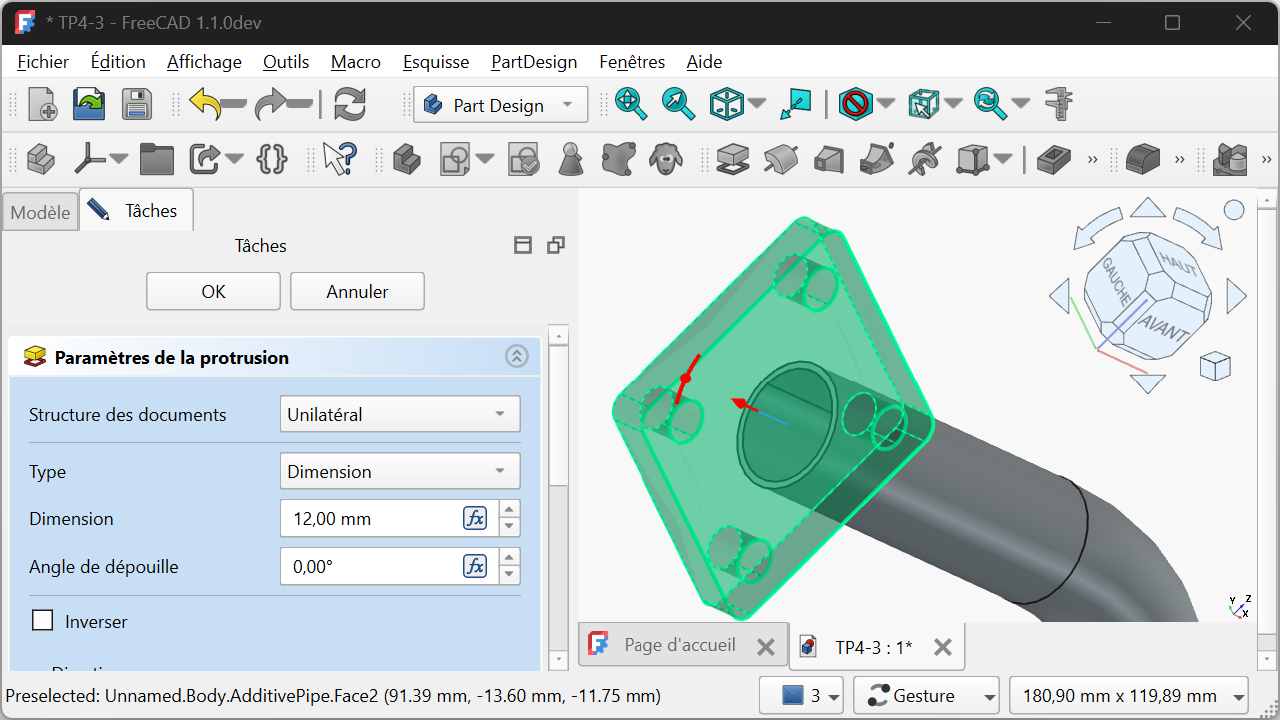This screenshot has width=1280, height=720.
Task: Open the Part Design workbench dropdown
Action: point(499,105)
